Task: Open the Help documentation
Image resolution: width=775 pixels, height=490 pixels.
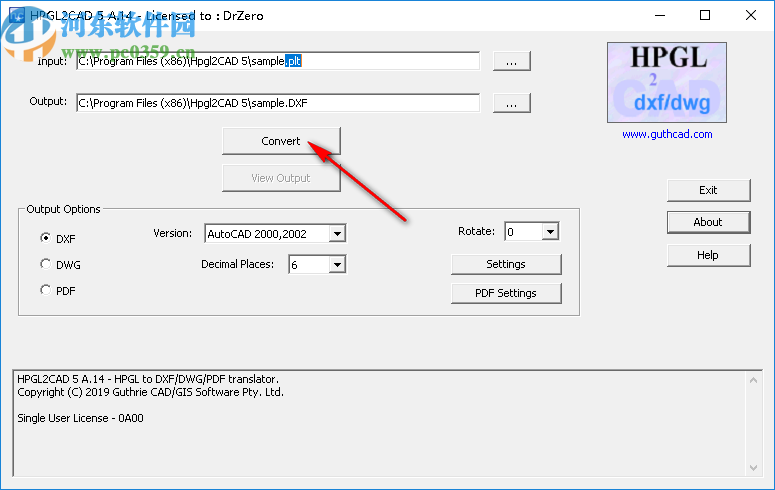Action: tap(708, 255)
